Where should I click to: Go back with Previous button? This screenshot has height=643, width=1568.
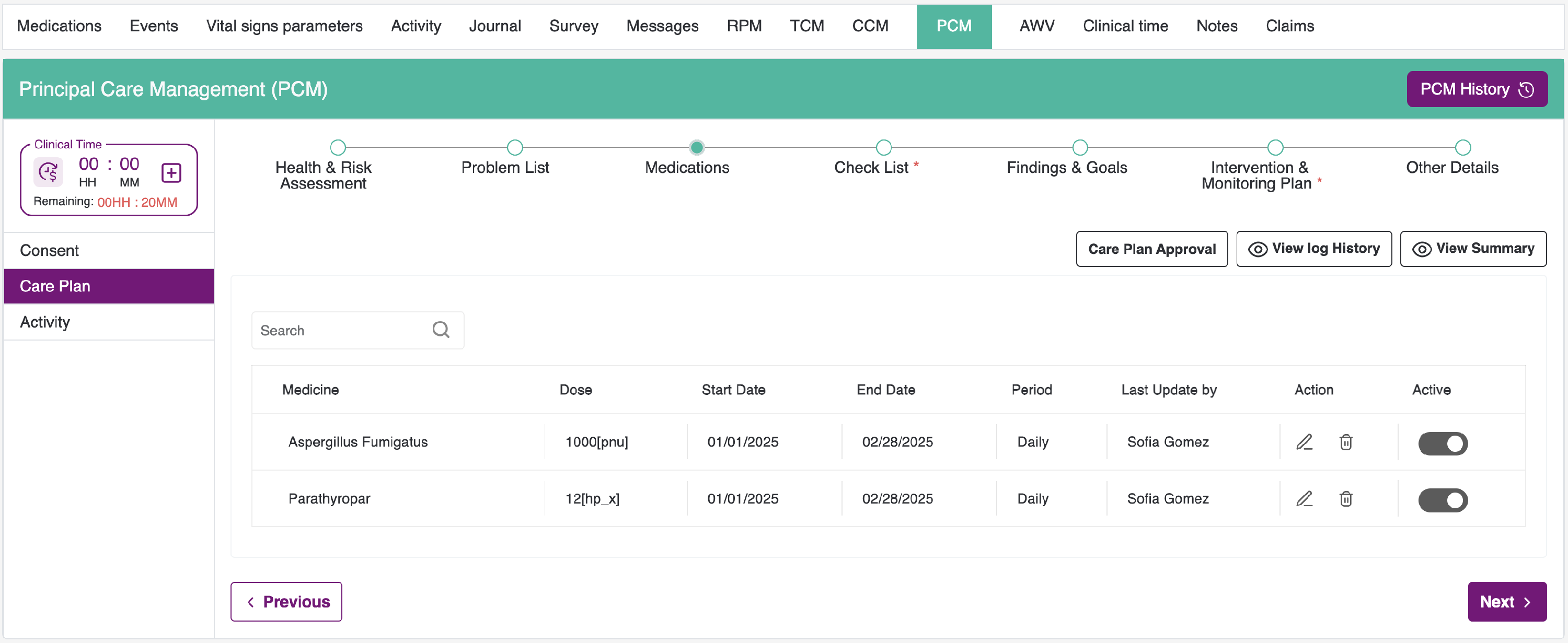[x=286, y=602]
